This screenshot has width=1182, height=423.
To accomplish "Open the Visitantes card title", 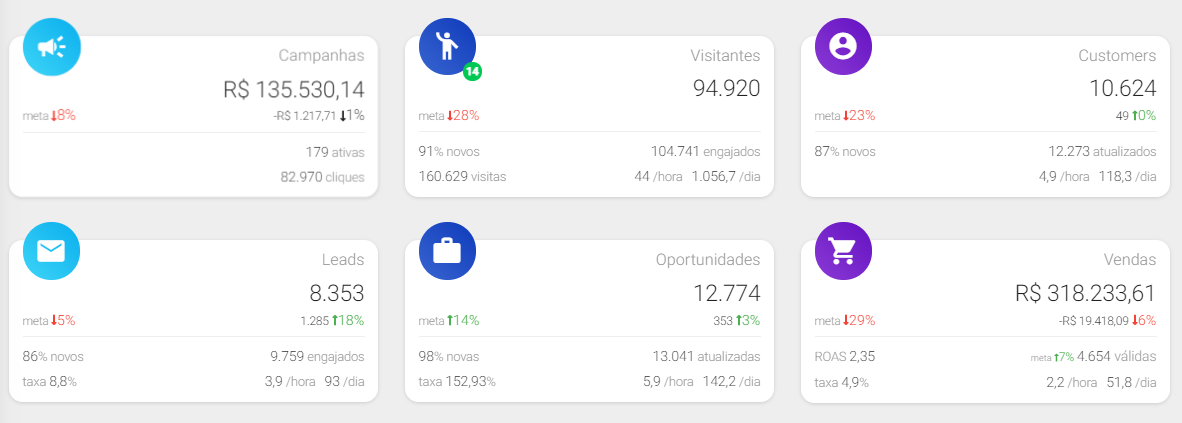I will click(x=725, y=56).
